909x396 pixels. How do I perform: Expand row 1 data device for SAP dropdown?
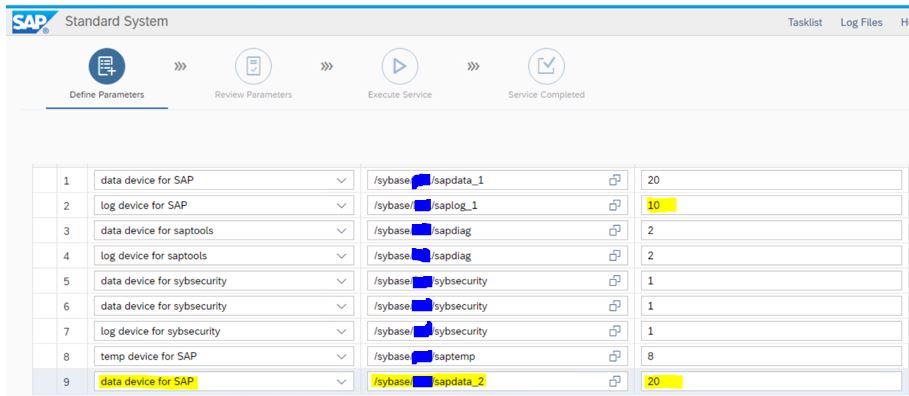click(341, 180)
